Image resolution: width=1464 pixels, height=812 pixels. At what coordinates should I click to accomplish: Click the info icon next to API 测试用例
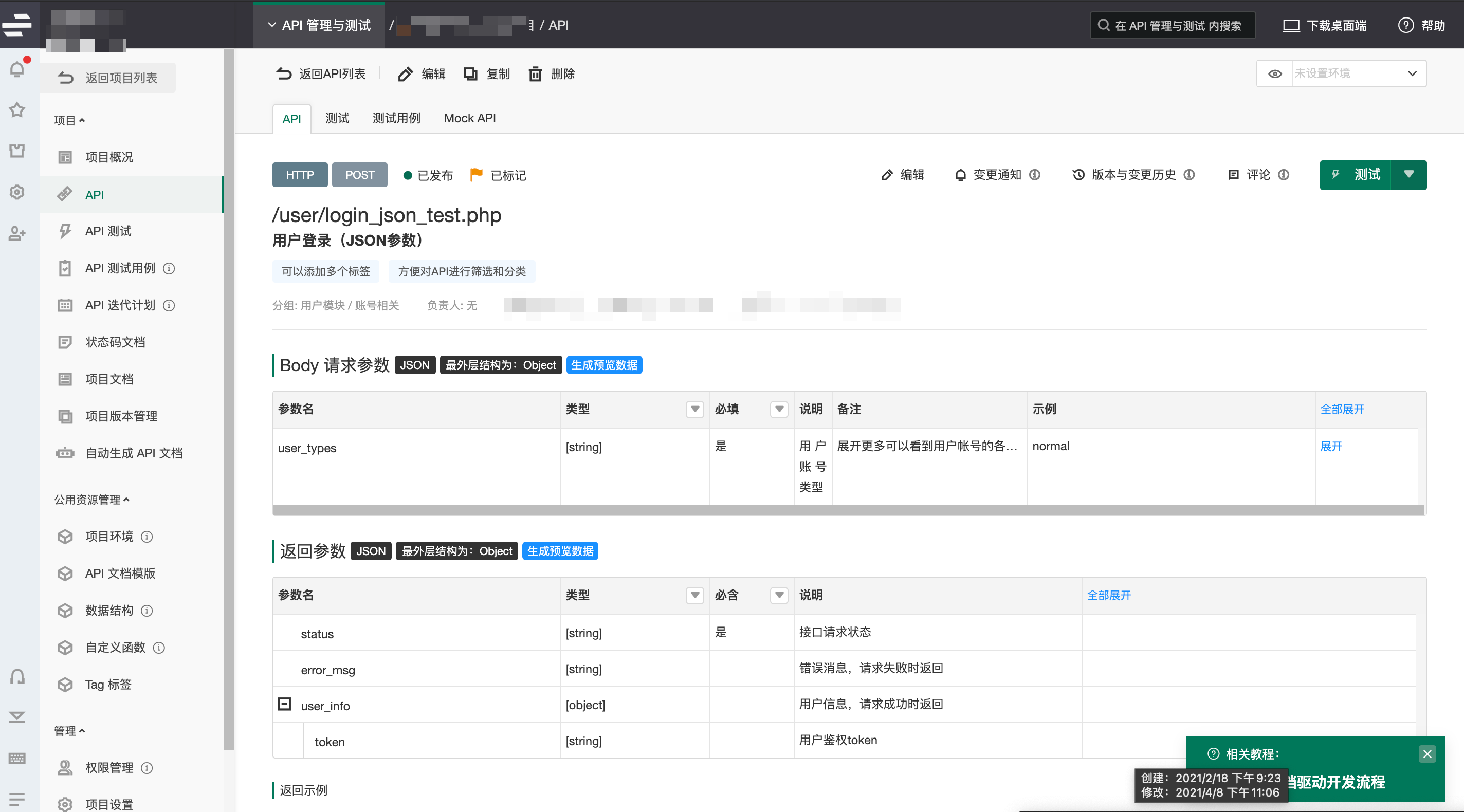[169, 268]
